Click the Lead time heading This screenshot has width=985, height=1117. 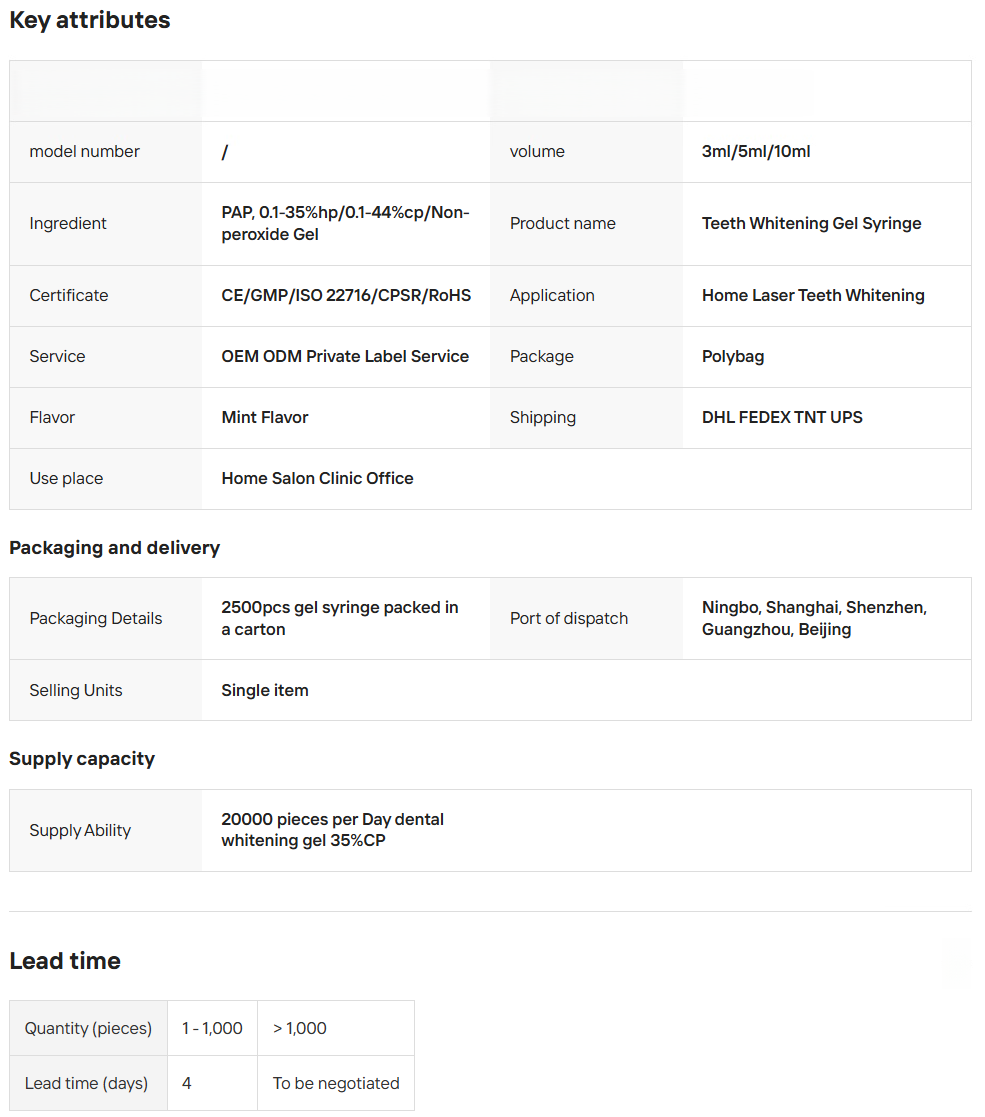tap(65, 961)
